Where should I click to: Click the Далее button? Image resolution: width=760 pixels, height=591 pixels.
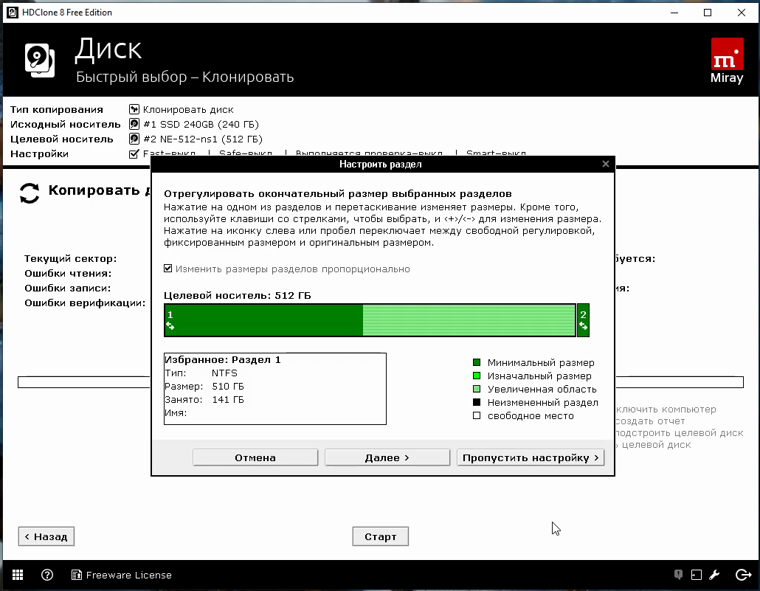tap(387, 458)
